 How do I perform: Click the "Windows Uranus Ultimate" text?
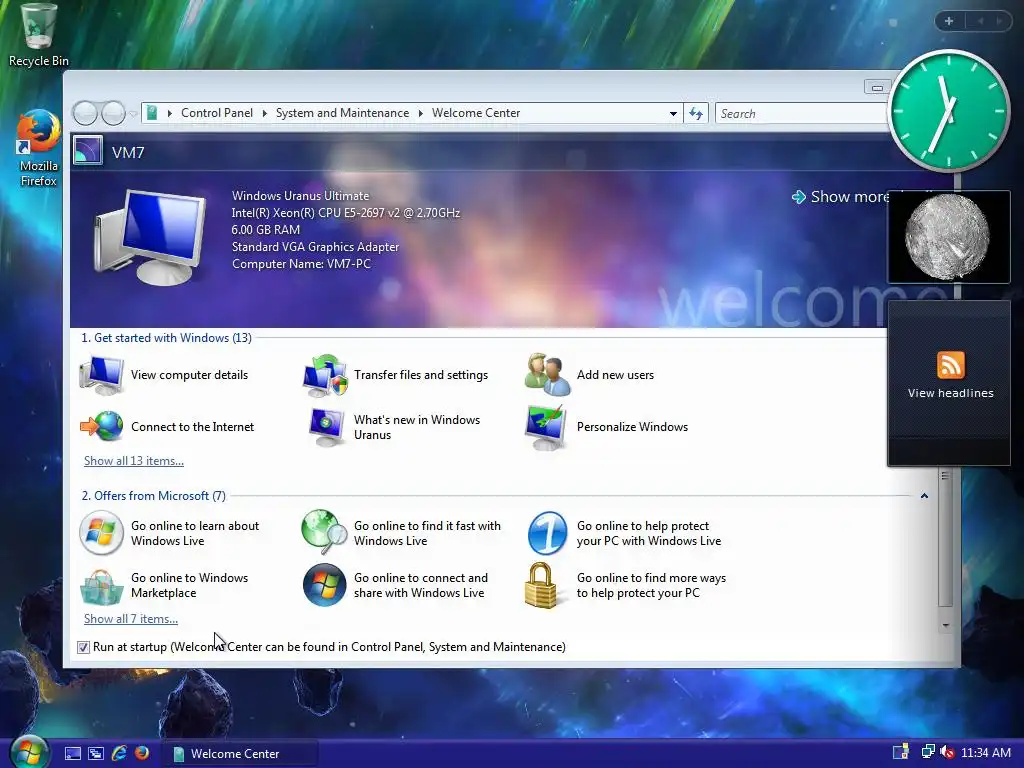pos(300,196)
